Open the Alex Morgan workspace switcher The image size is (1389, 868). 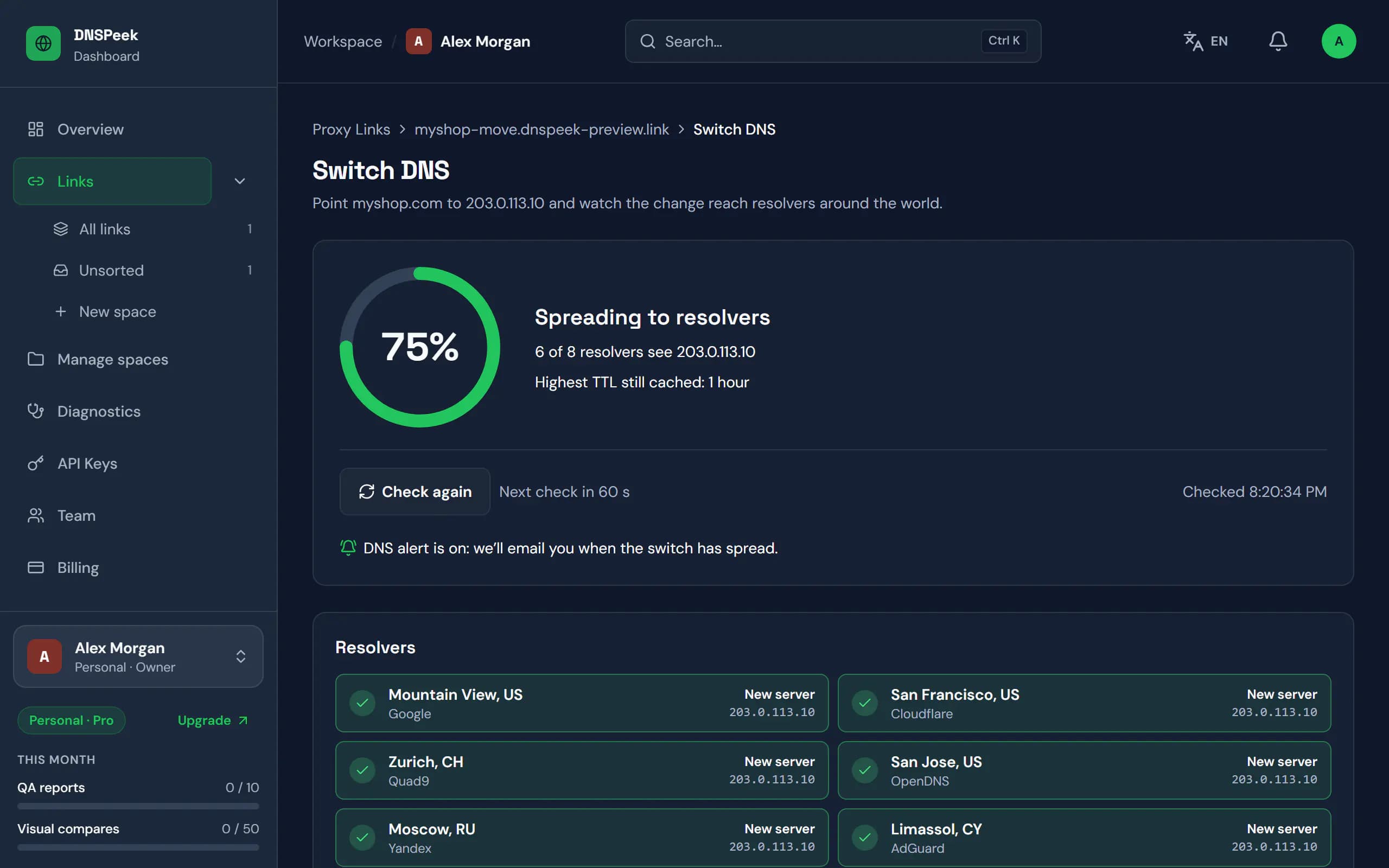click(138, 656)
